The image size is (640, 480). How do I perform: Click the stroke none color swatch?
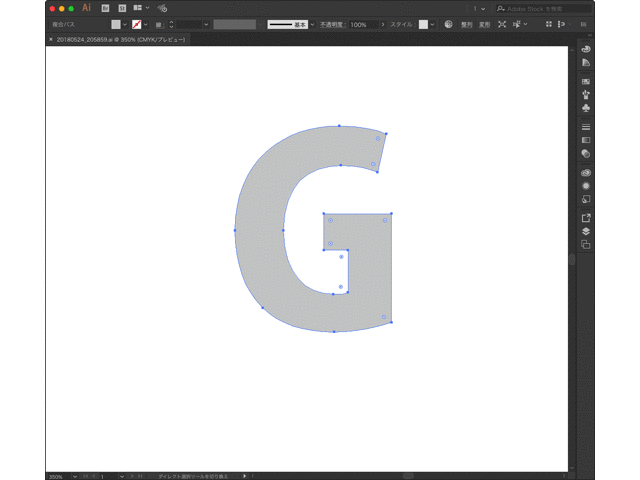137,24
